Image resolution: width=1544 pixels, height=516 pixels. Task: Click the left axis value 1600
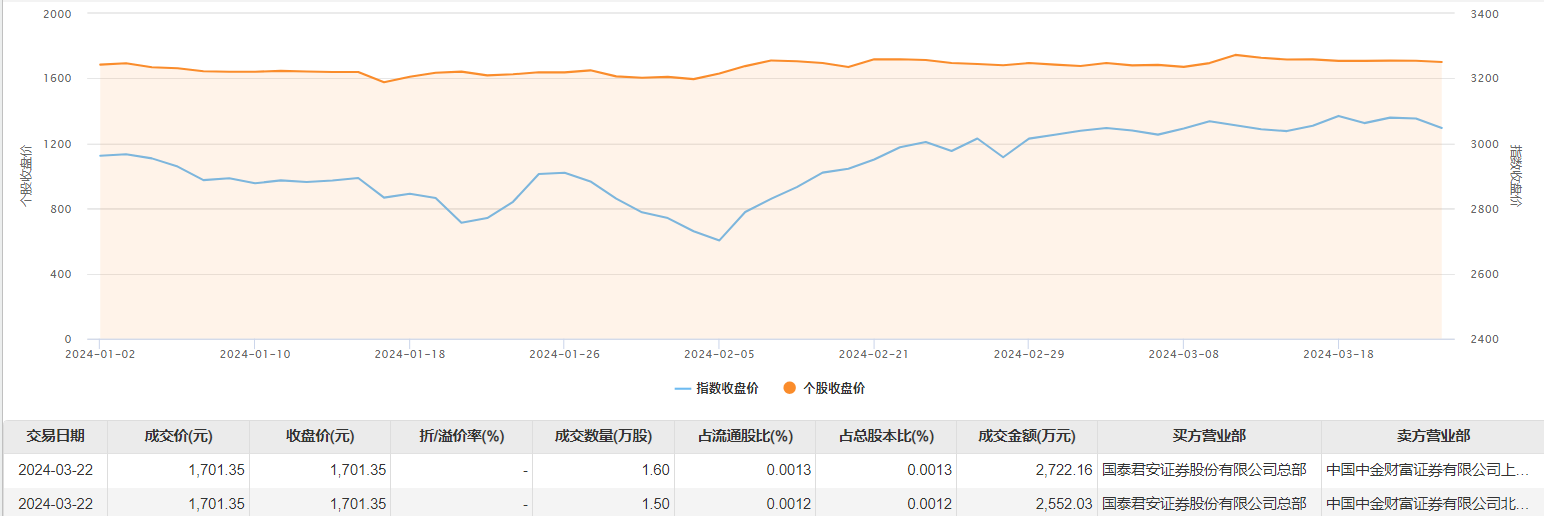58,78
